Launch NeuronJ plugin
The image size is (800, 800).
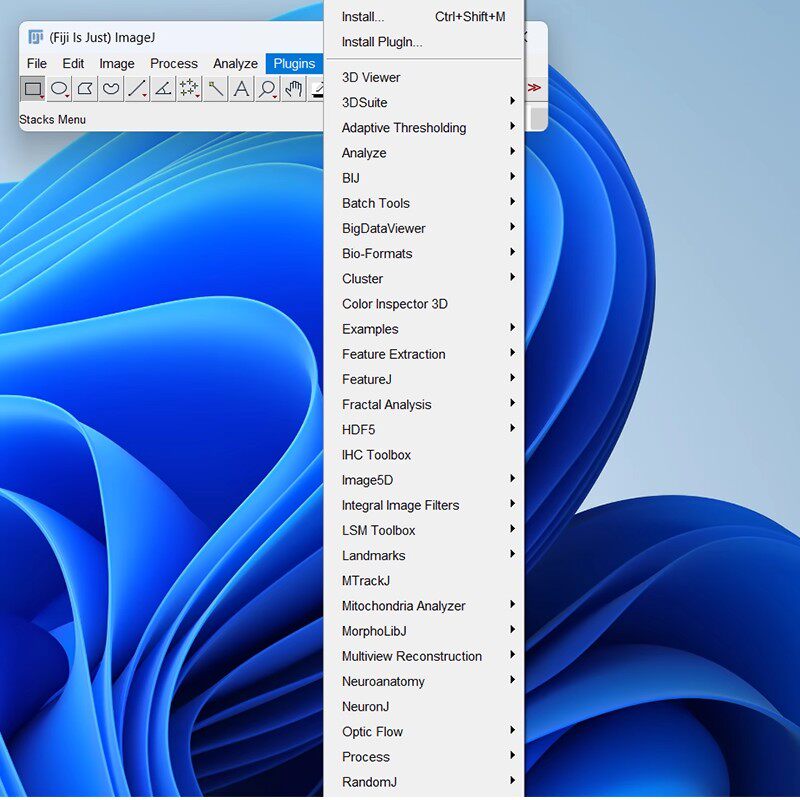click(423, 707)
